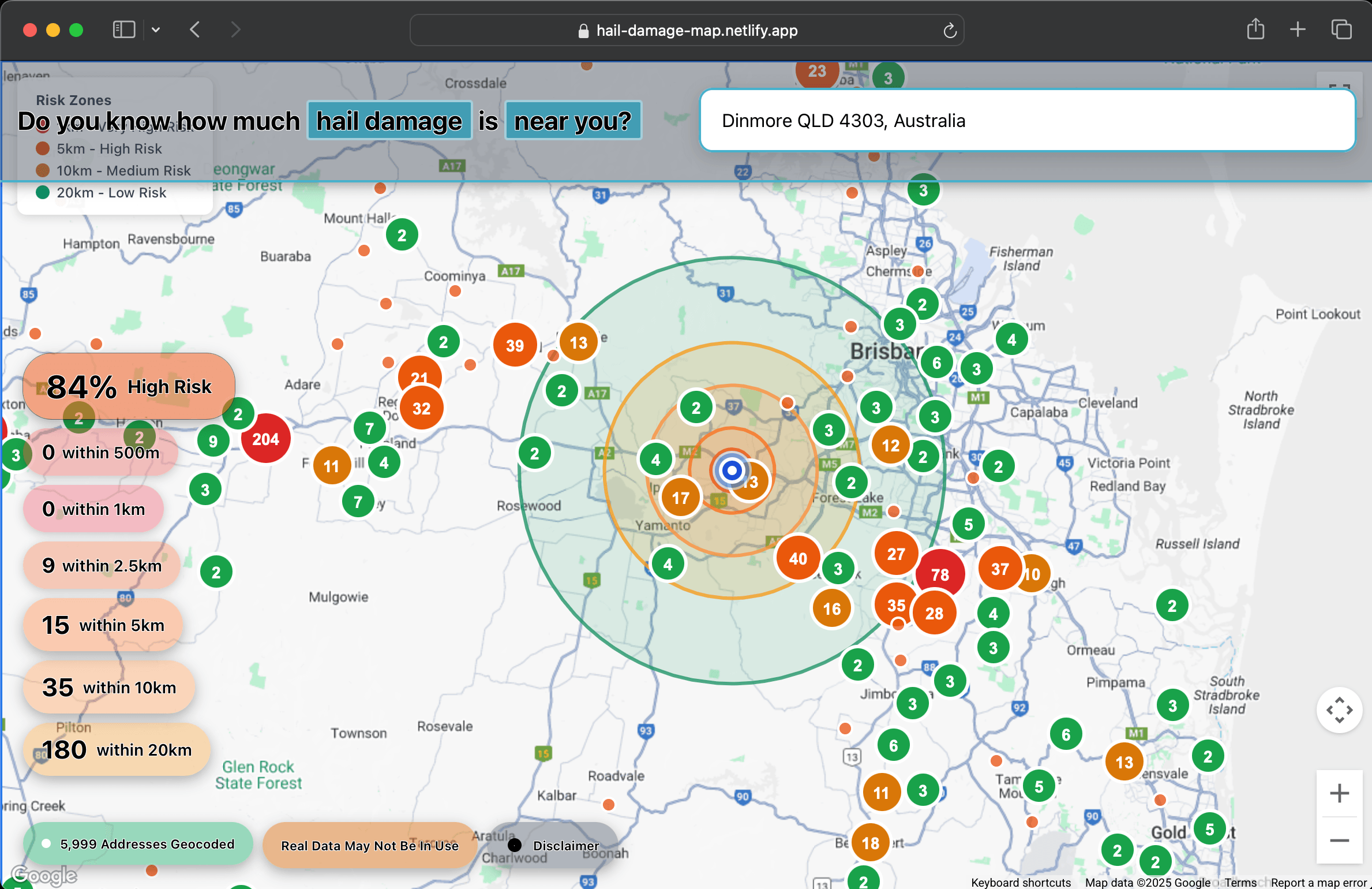Reload the page with the refresh icon
Screen dimensions: 1372x889
coord(950,31)
